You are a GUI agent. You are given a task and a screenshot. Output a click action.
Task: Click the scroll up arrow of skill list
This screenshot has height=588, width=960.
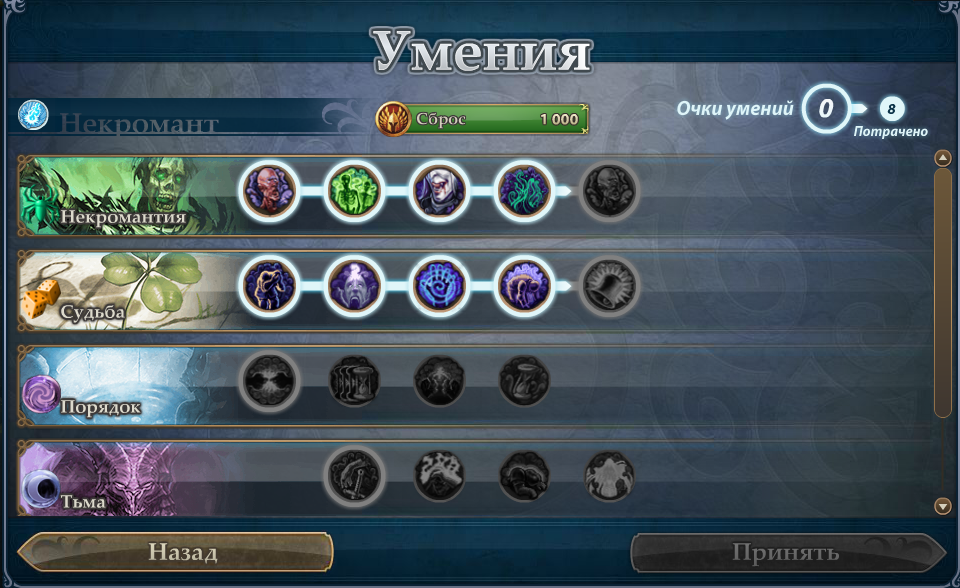[x=943, y=158]
